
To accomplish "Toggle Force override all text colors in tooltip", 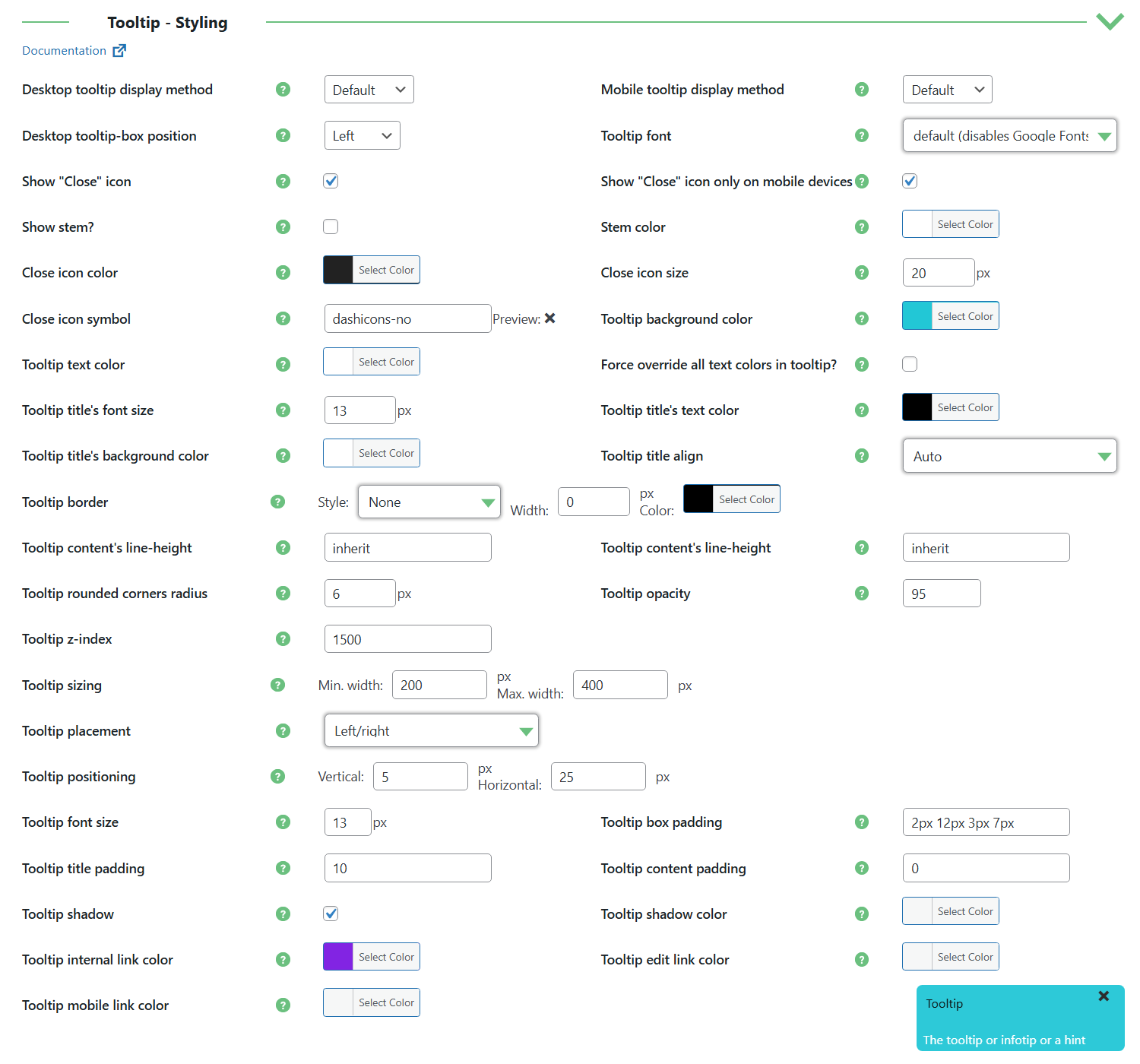I will point(910,364).
